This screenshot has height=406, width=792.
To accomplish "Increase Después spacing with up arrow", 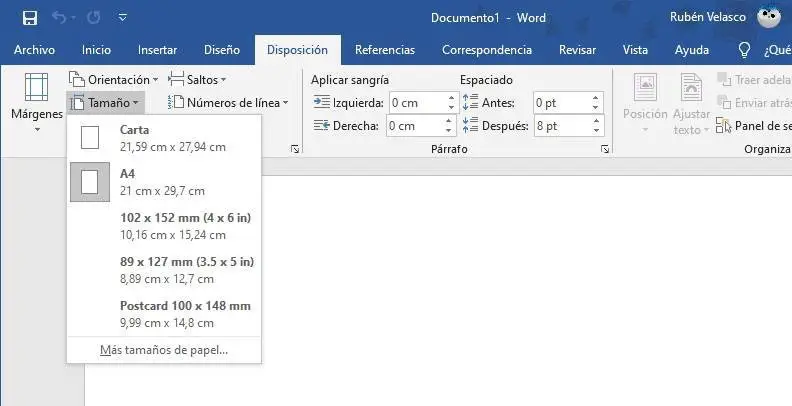I will (x=597, y=121).
